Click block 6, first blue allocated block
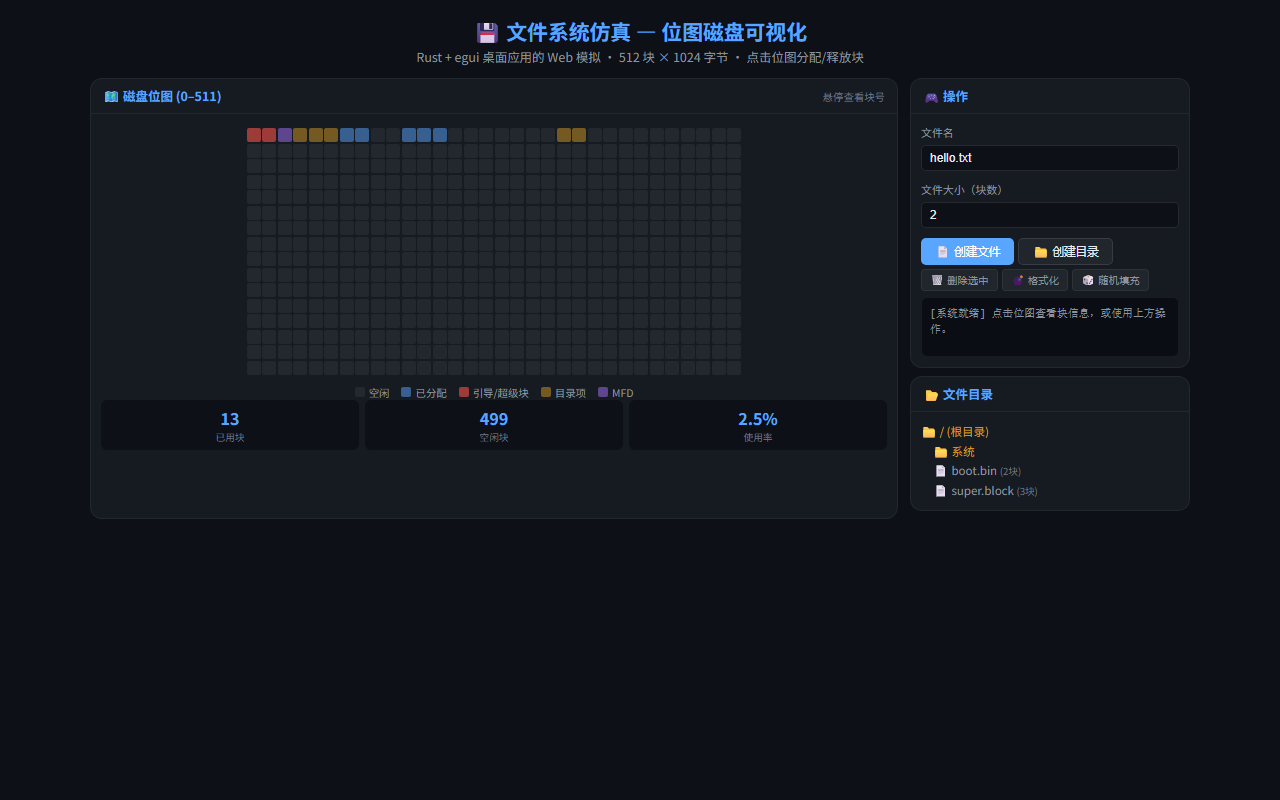Viewport: 1280px width, 800px height. 347,135
